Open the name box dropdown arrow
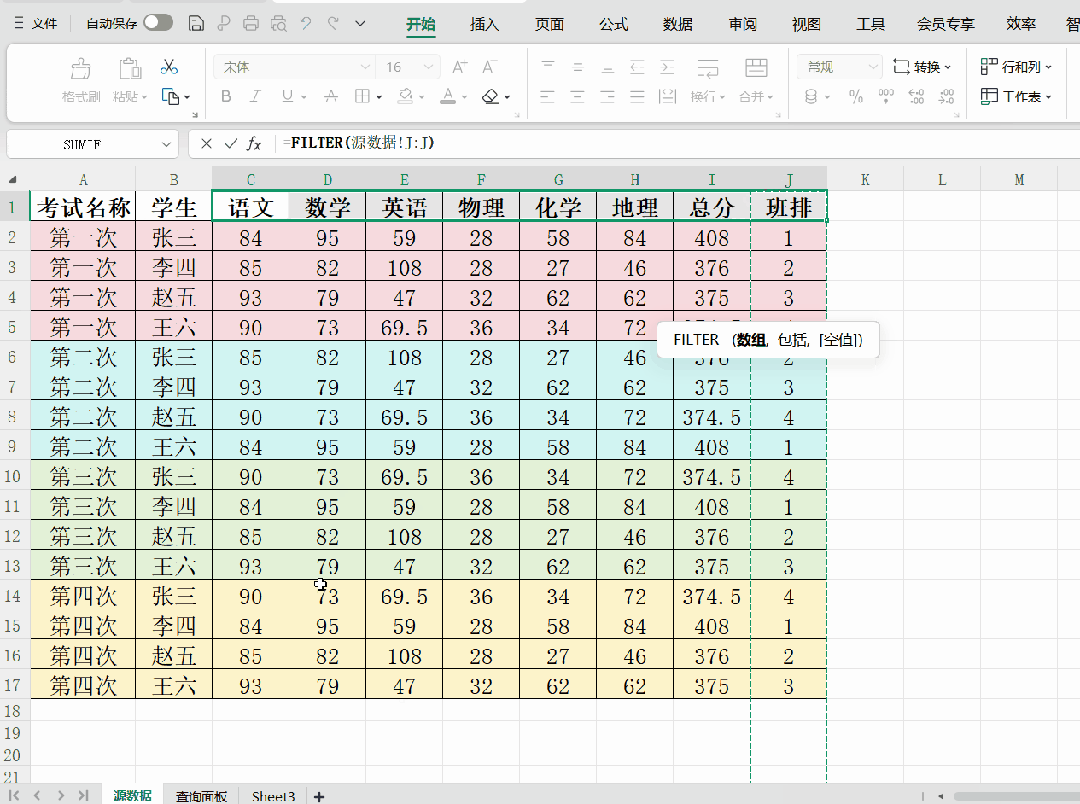Image resolution: width=1080 pixels, height=804 pixels. click(166, 144)
